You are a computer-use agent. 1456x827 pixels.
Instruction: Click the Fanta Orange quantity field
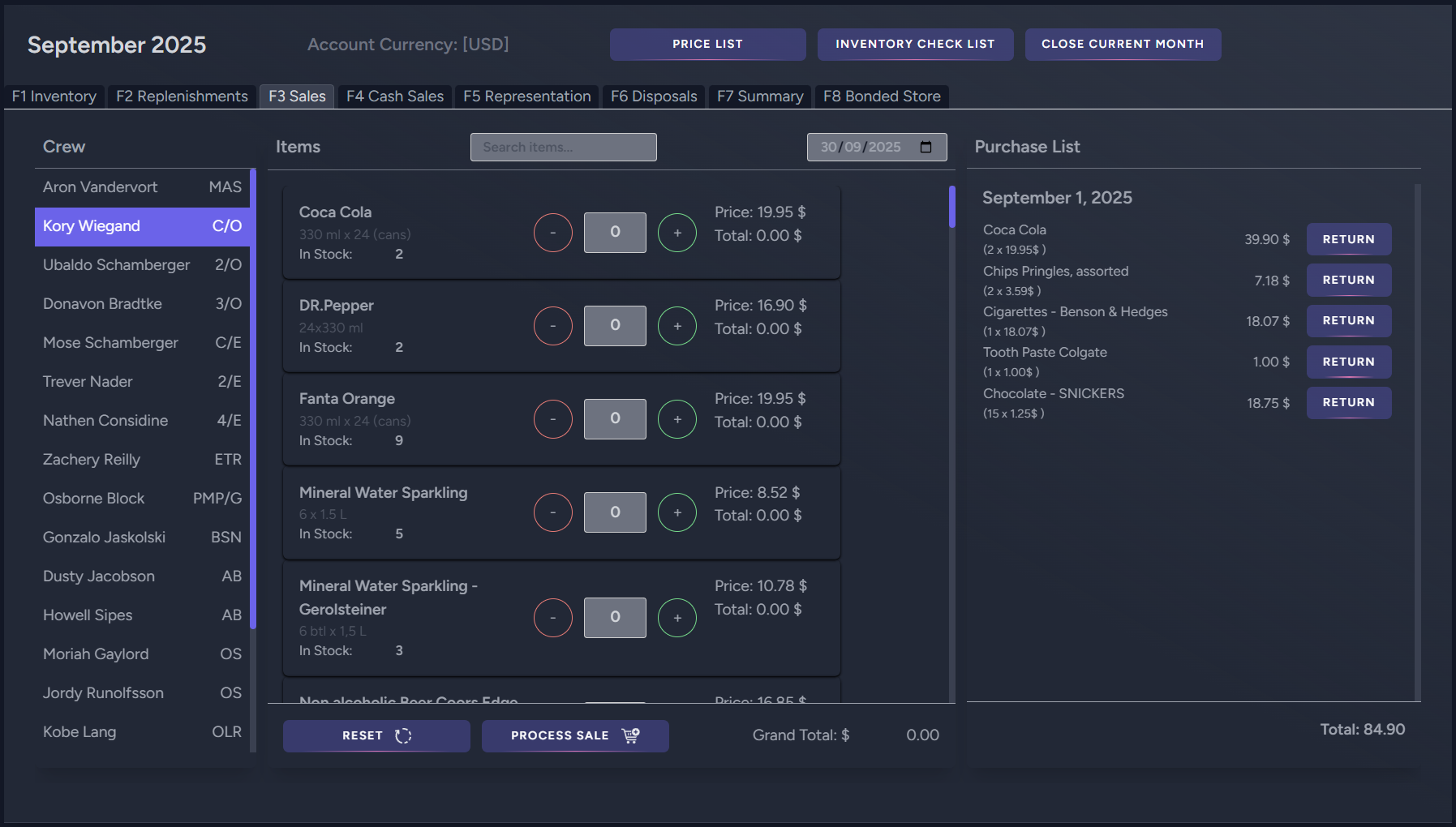(615, 419)
